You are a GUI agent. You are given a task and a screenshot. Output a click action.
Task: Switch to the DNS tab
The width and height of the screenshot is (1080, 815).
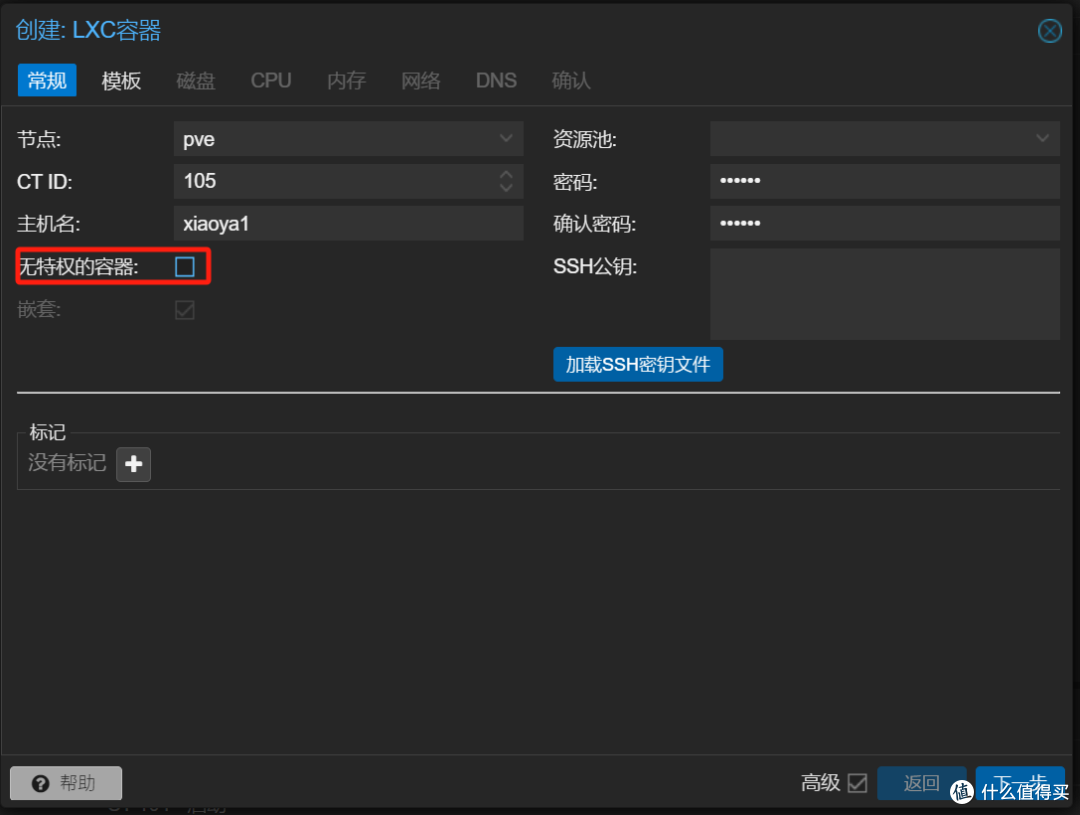[496, 81]
